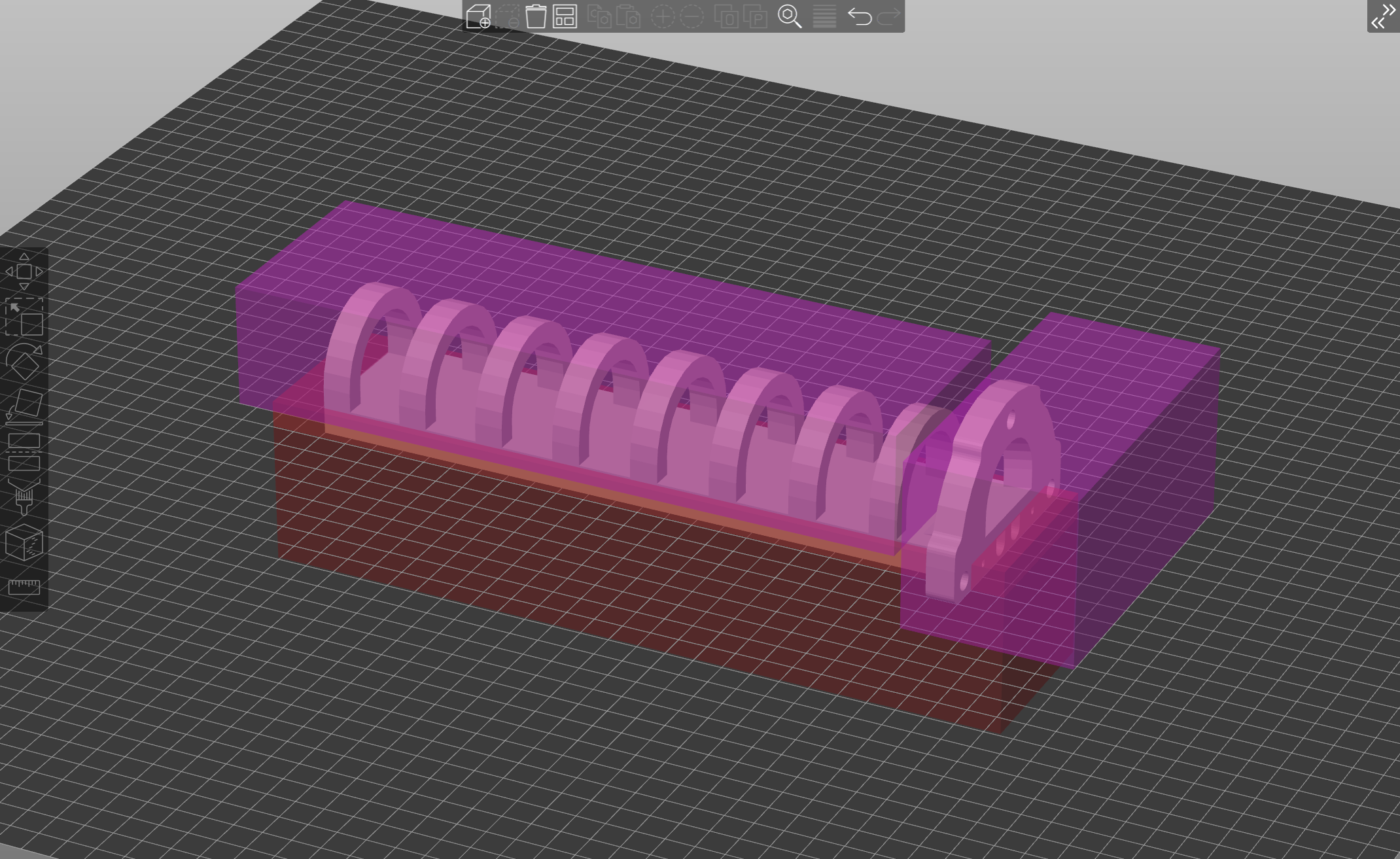The height and width of the screenshot is (859, 1400).
Task: Open the Cut tool
Action: [x=23, y=451]
